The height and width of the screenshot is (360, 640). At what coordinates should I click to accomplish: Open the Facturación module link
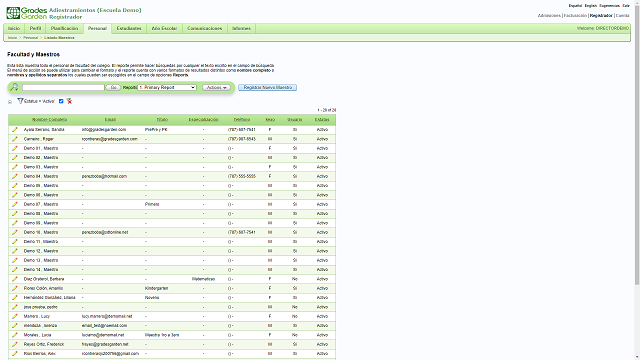pos(575,16)
